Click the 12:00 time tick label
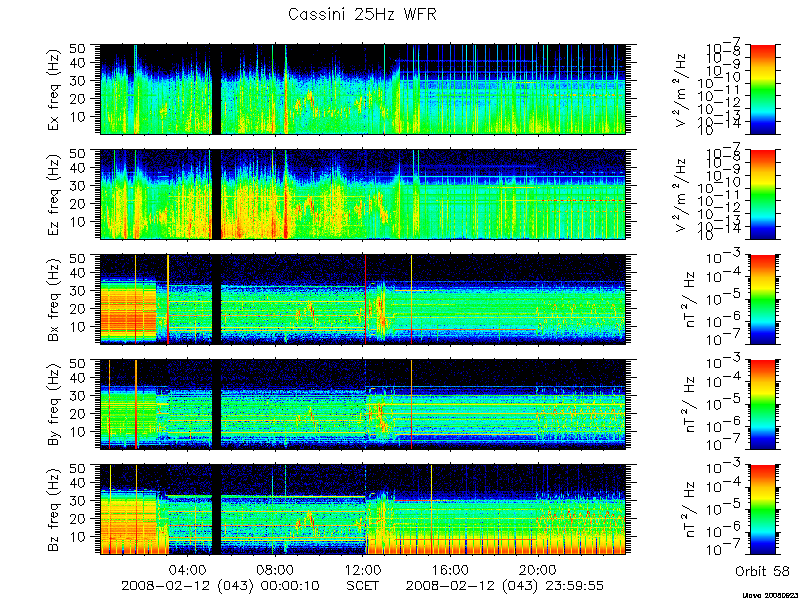 click(363, 569)
